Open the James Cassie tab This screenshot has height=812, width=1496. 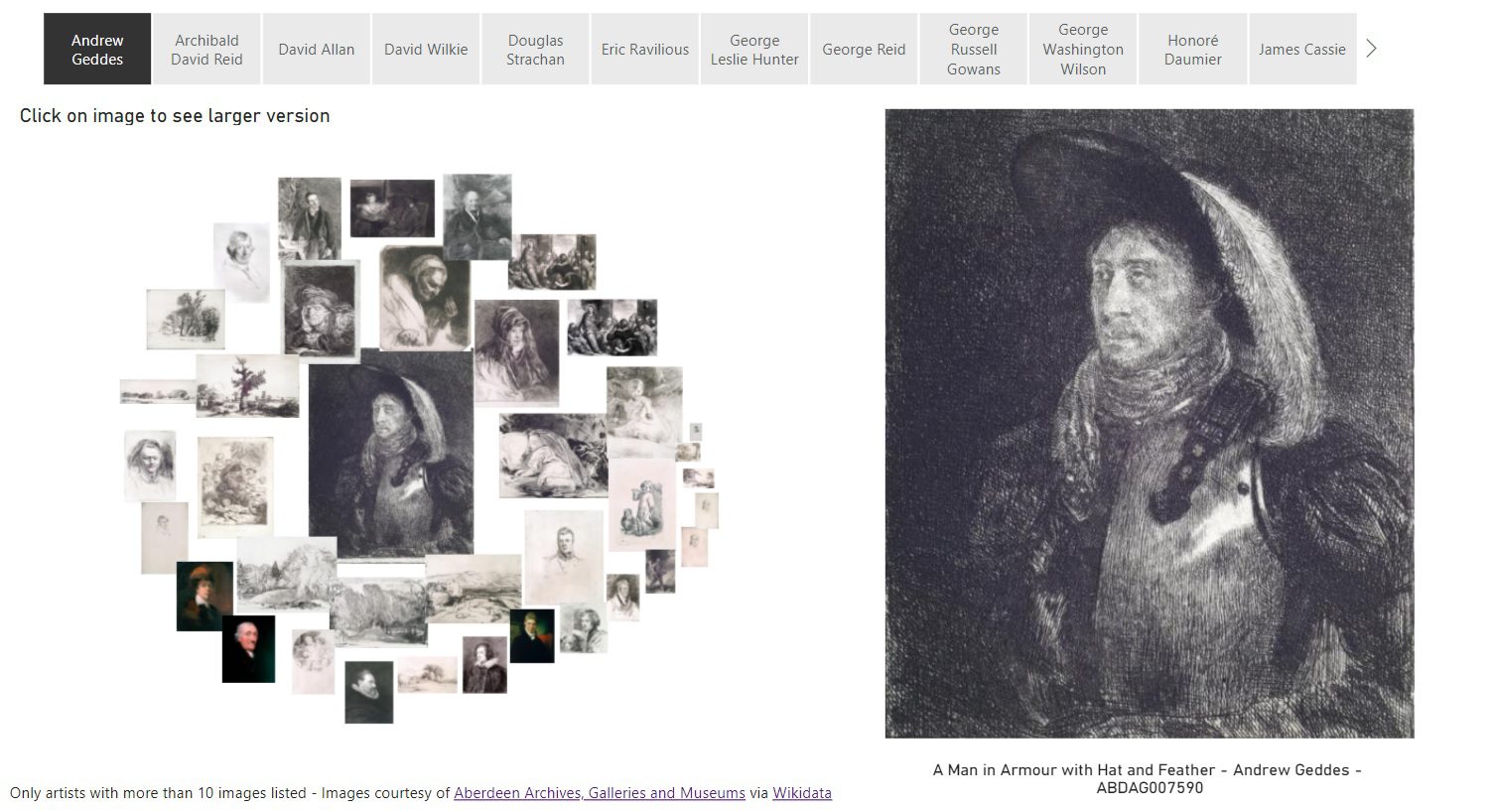pyautogui.click(x=1302, y=49)
